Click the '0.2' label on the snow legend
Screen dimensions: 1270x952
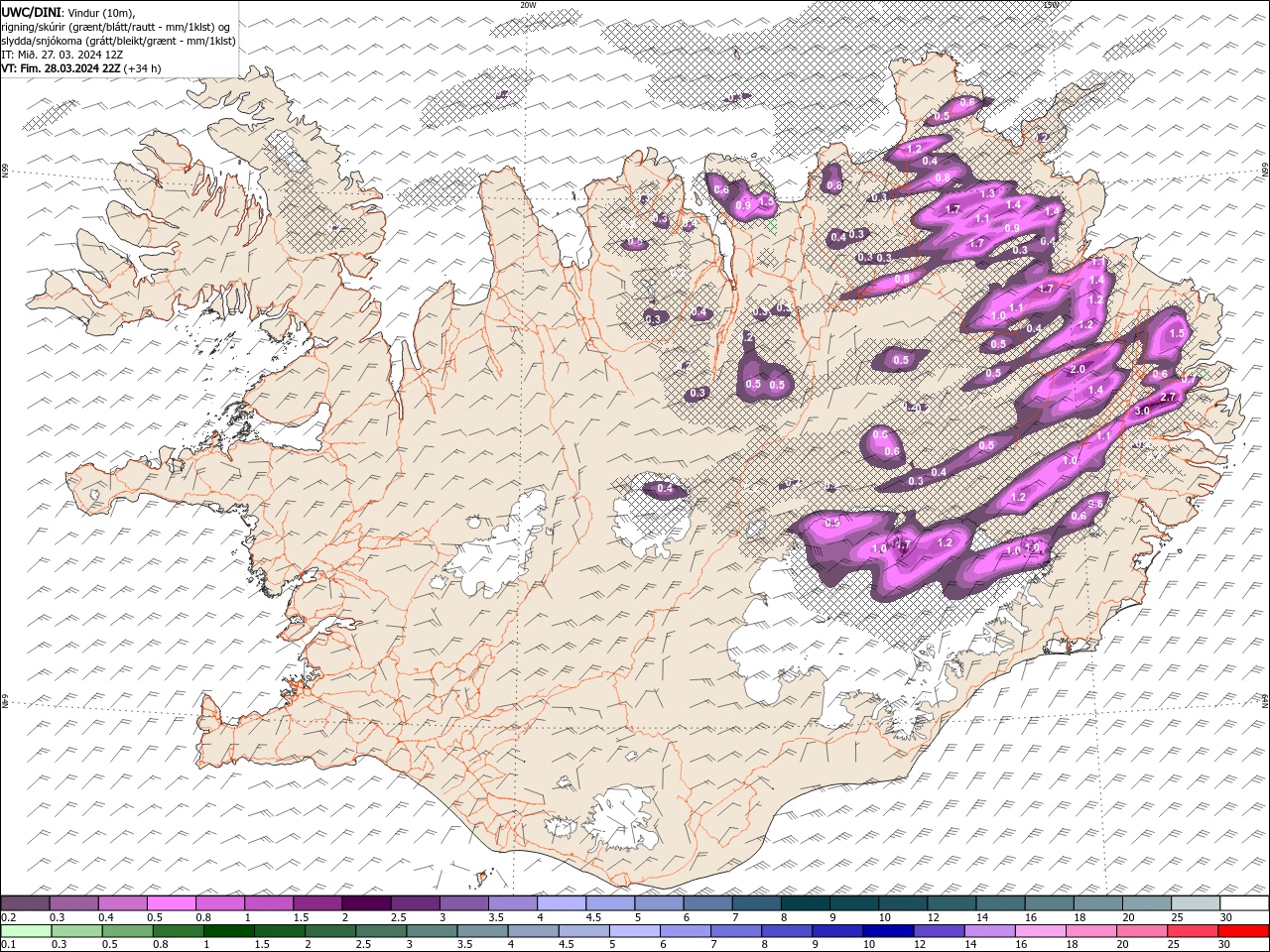point(8,917)
